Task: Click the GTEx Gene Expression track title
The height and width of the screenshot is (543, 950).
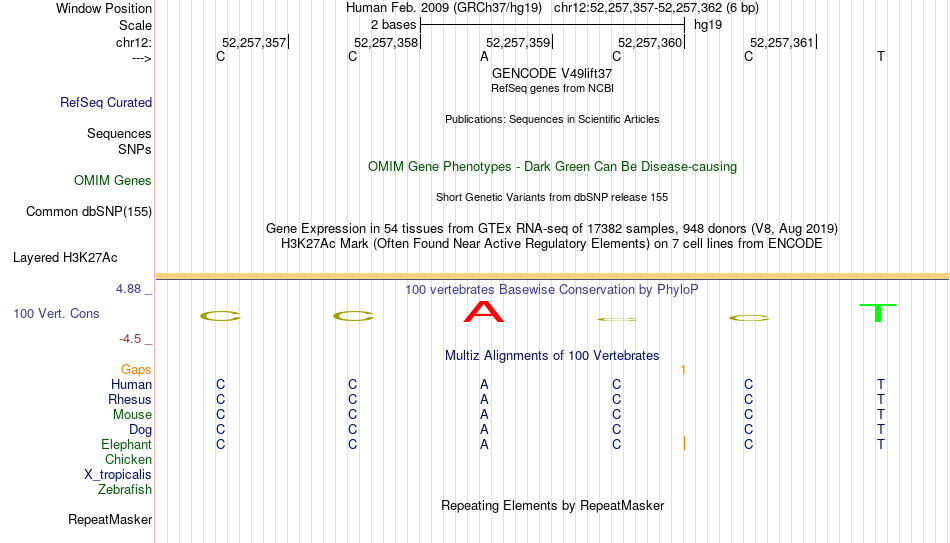Action: click(552, 228)
